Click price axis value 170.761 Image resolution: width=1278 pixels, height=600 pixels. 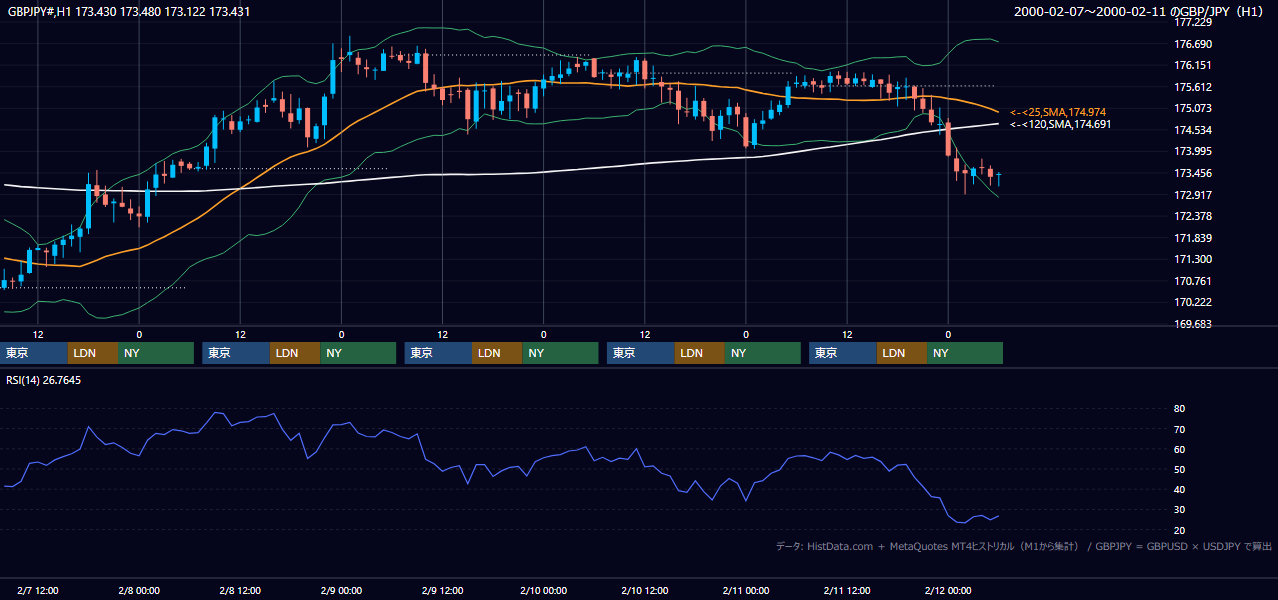point(1193,282)
